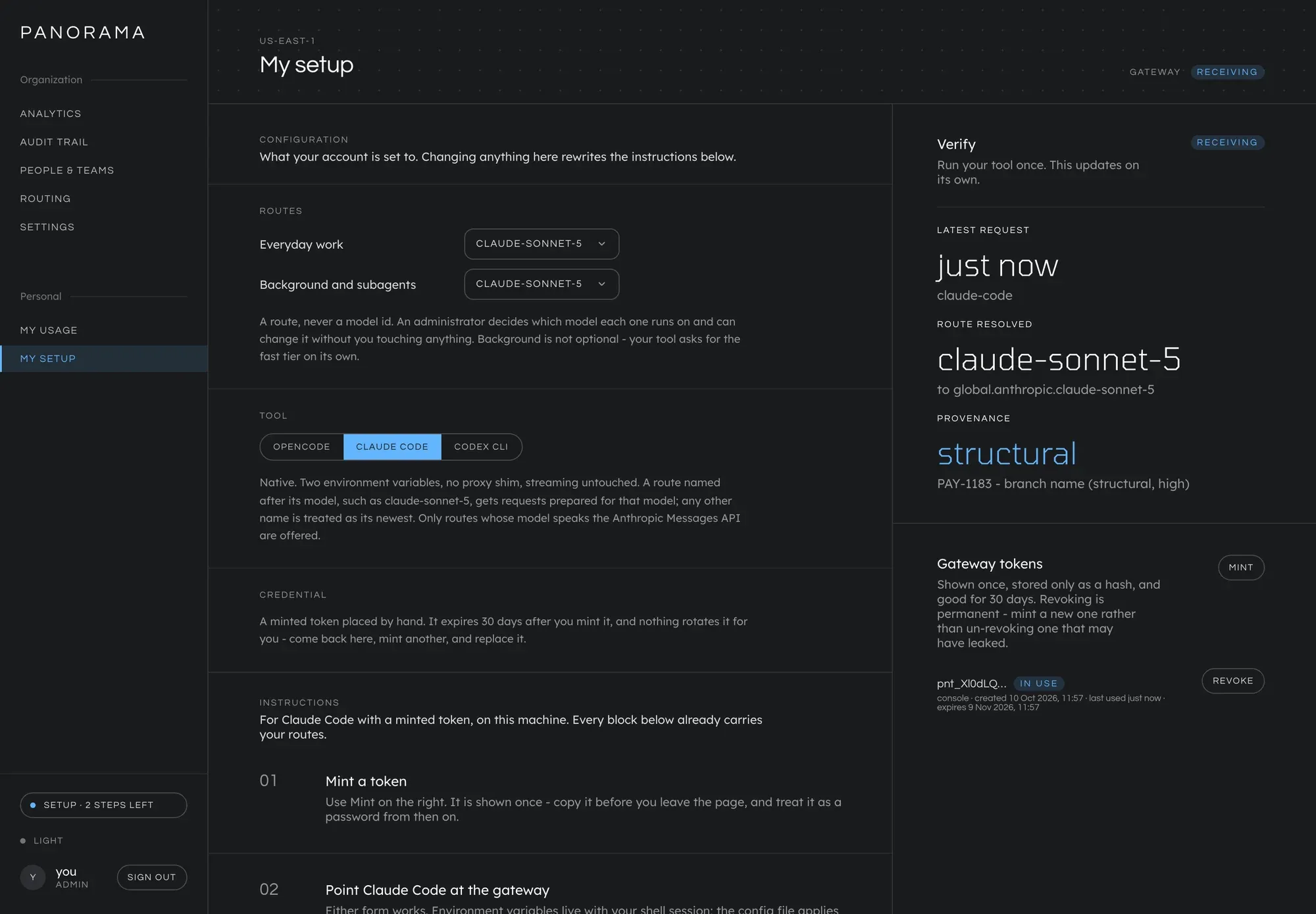Screen dimensions: 1316x914
Task: Open Background and subagents route dropdown
Action: pos(542,284)
